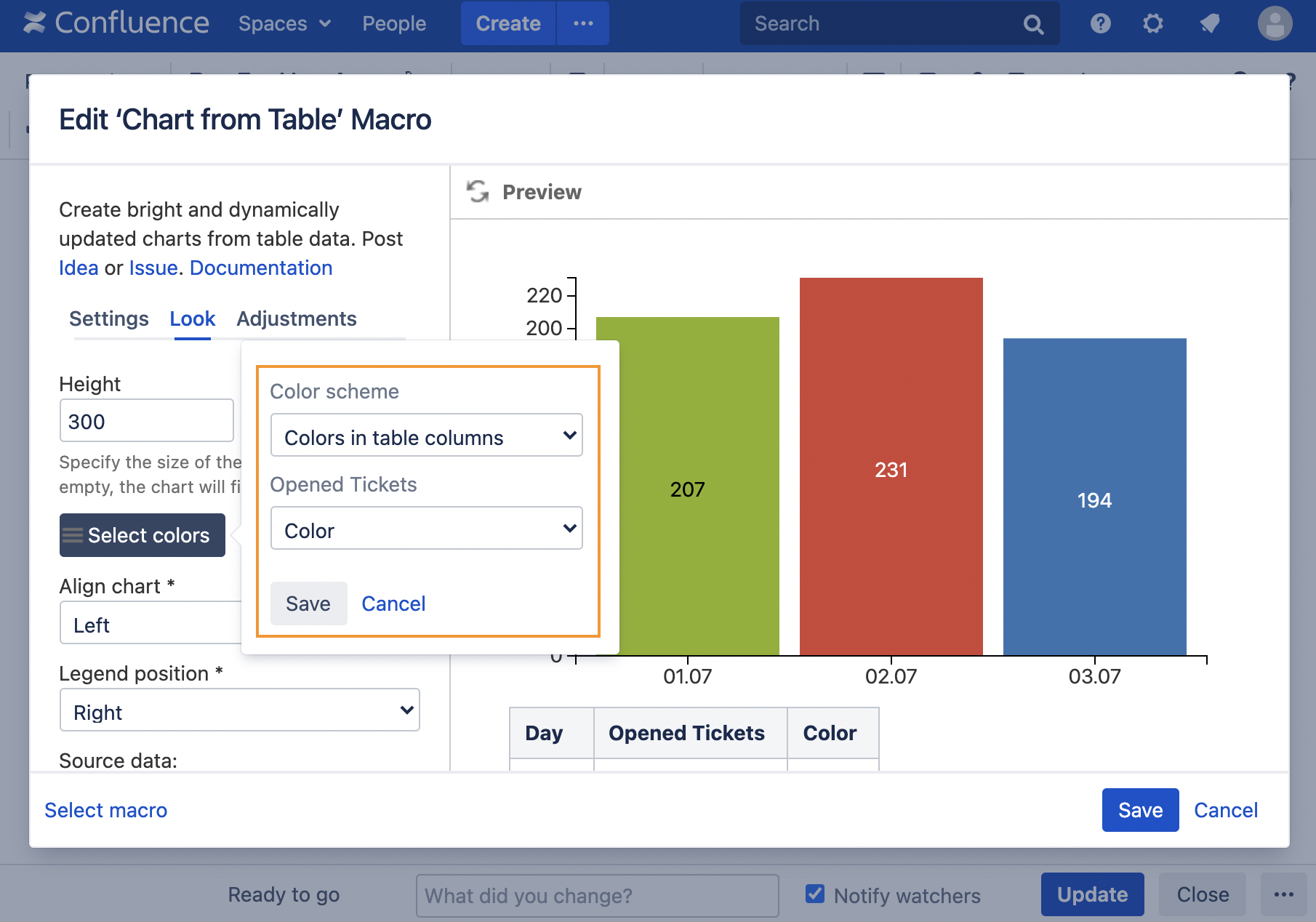Expand the Legend position dropdown
The height and width of the screenshot is (922, 1316).
(x=239, y=710)
